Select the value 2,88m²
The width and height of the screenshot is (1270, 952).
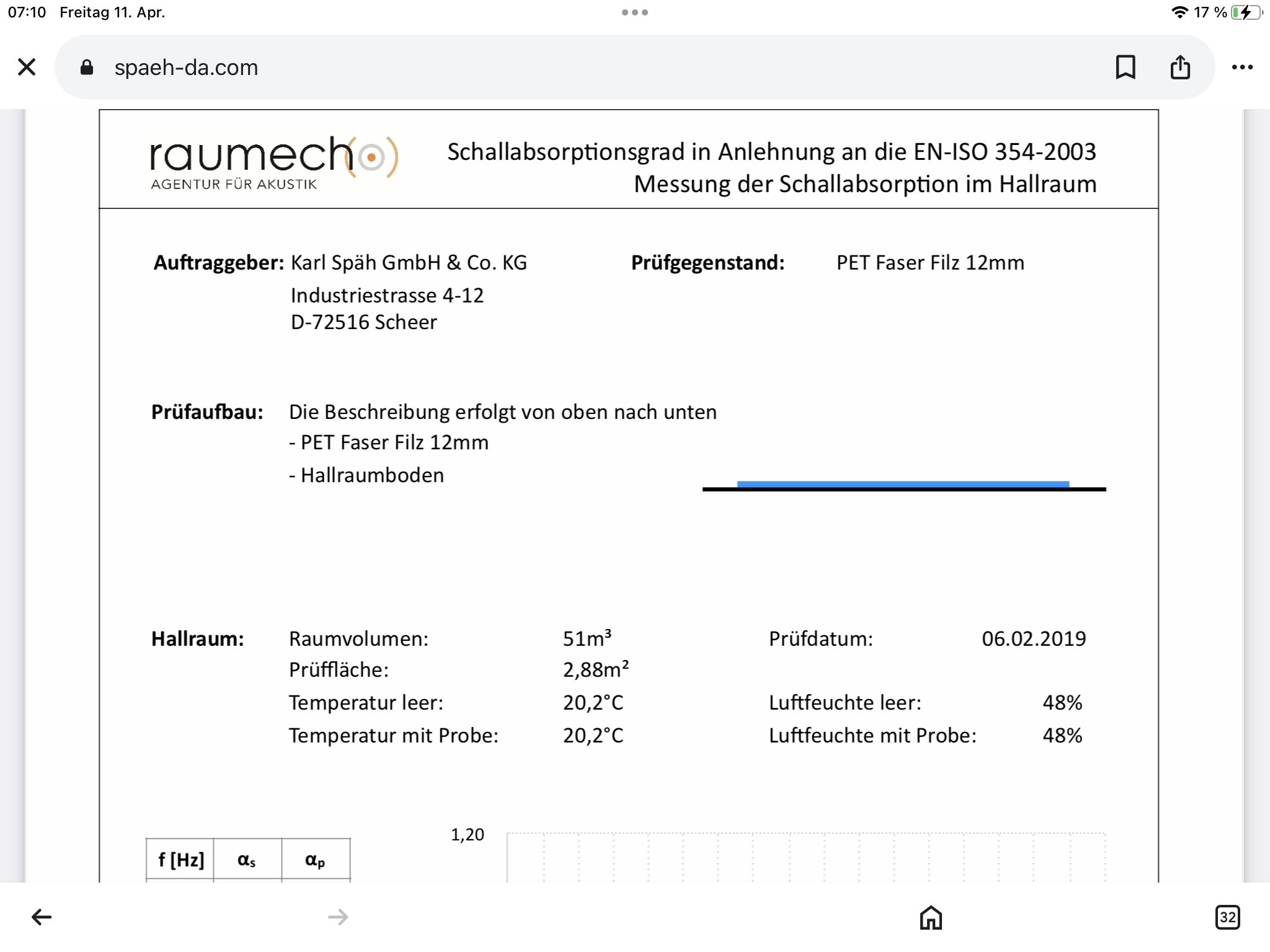click(596, 669)
